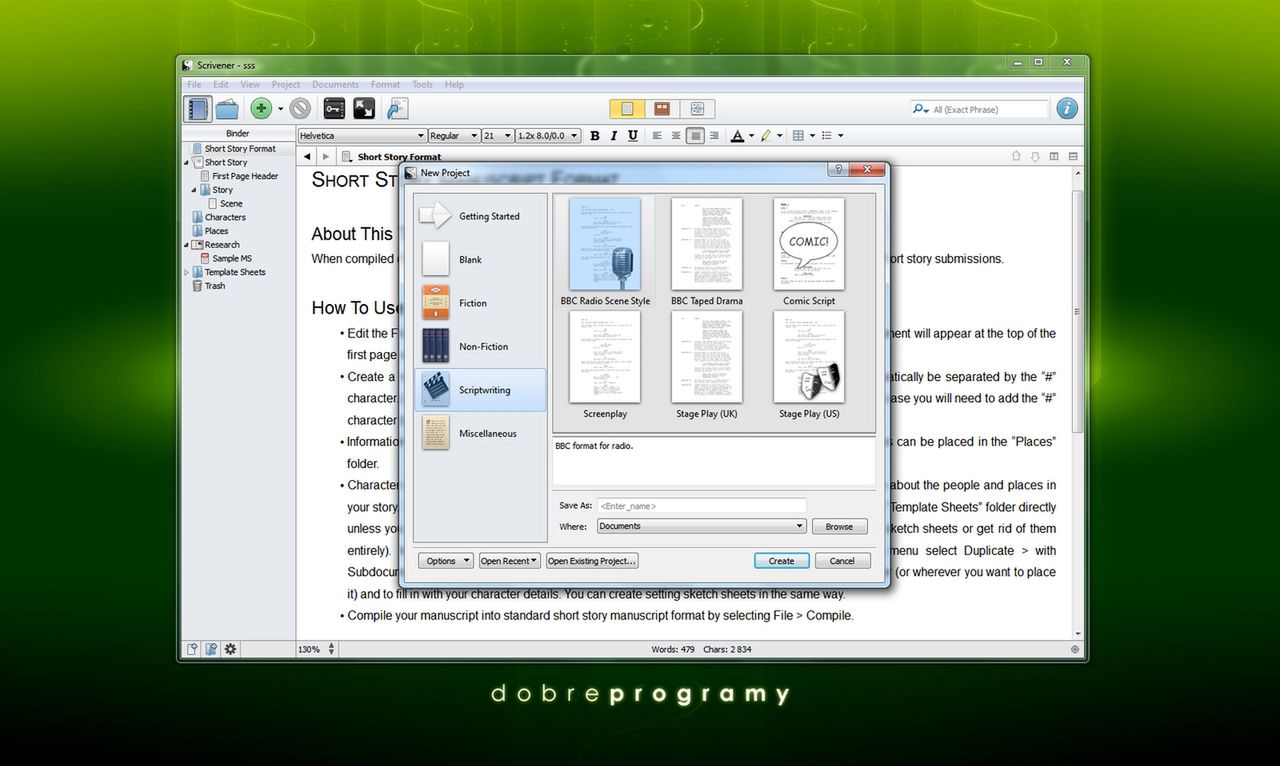Image resolution: width=1280 pixels, height=766 pixels.
Task: Select First Page Header in Binder
Action: (x=245, y=176)
